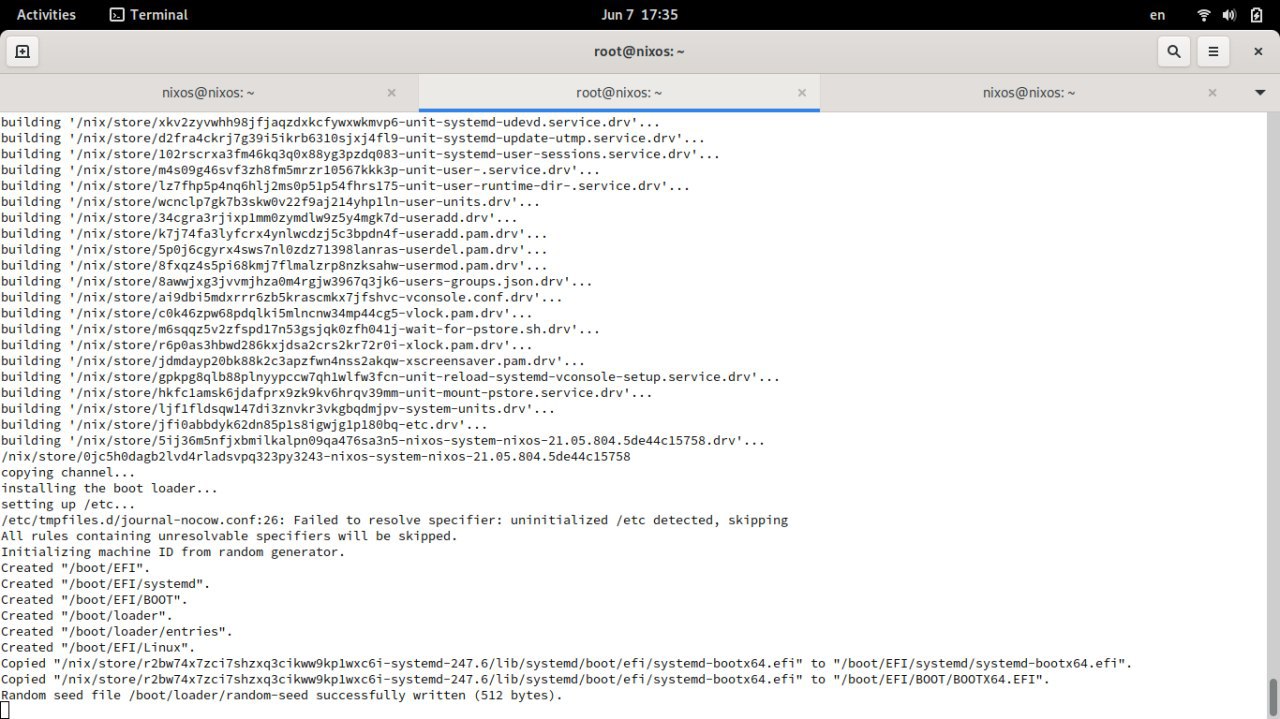
Task: Click the building etc.drv line
Action: click(x=244, y=424)
